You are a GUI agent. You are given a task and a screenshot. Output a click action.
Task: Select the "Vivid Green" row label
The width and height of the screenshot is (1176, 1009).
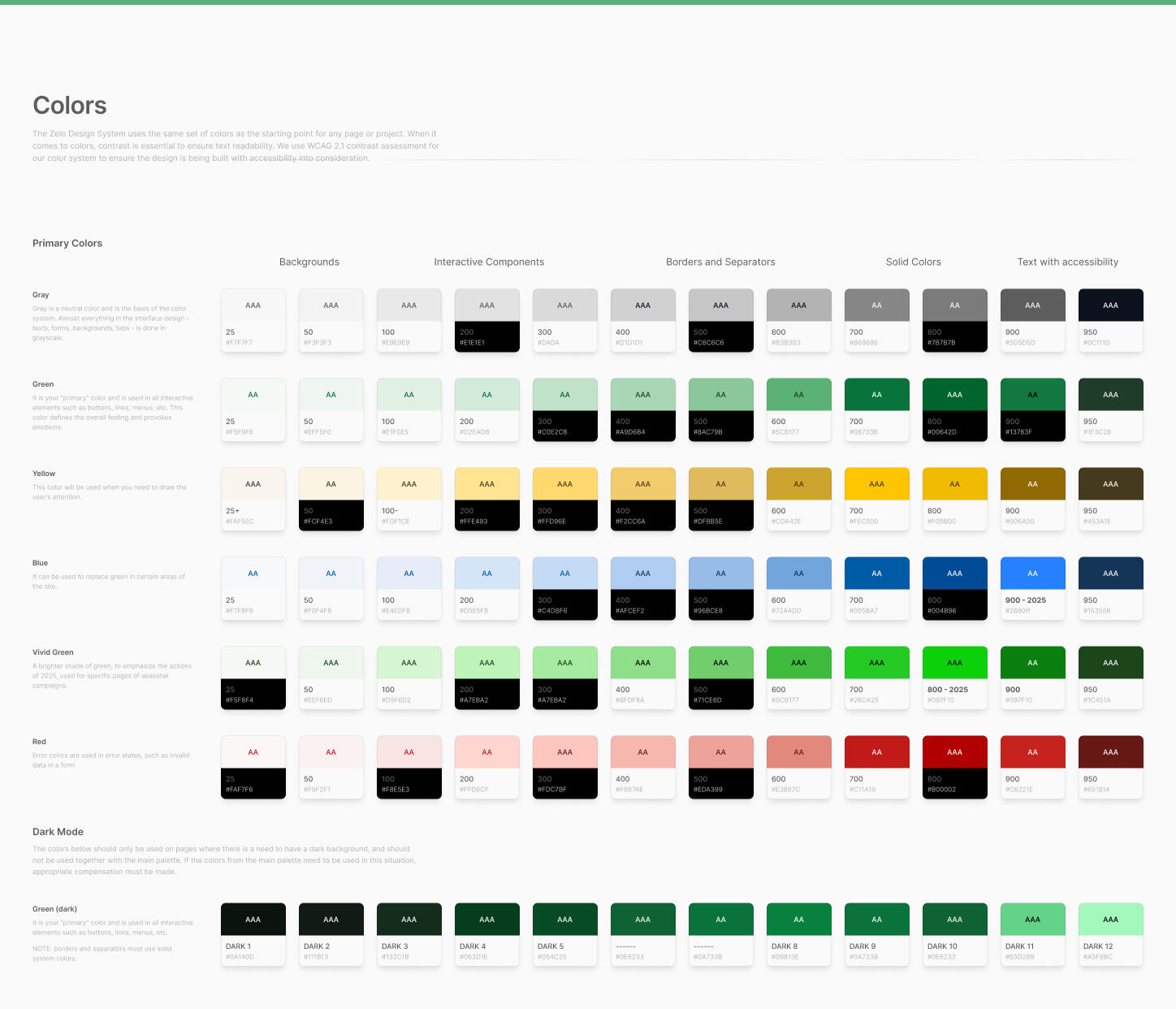point(53,652)
